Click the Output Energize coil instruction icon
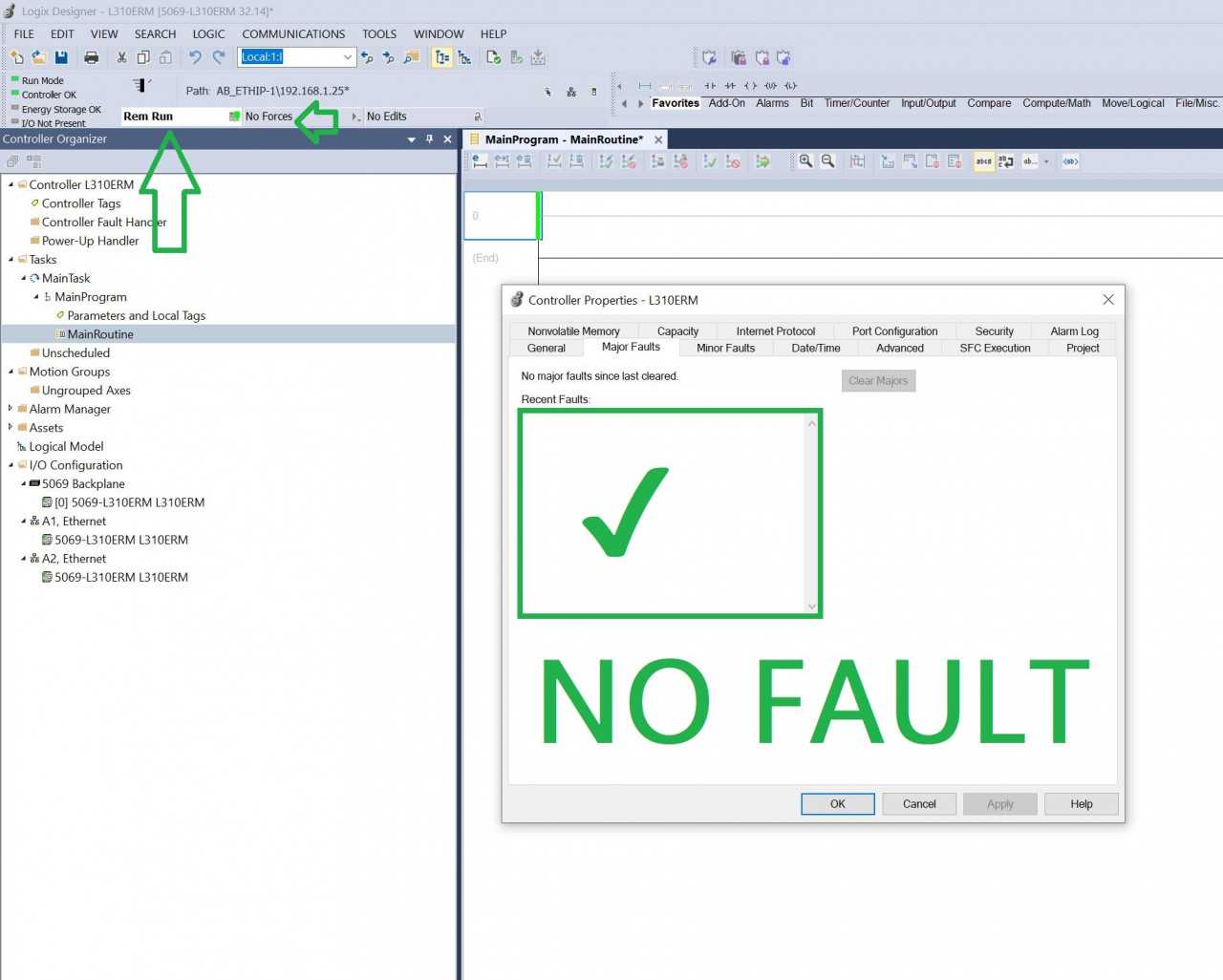This screenshot has width=1223, height=980. 750,86
